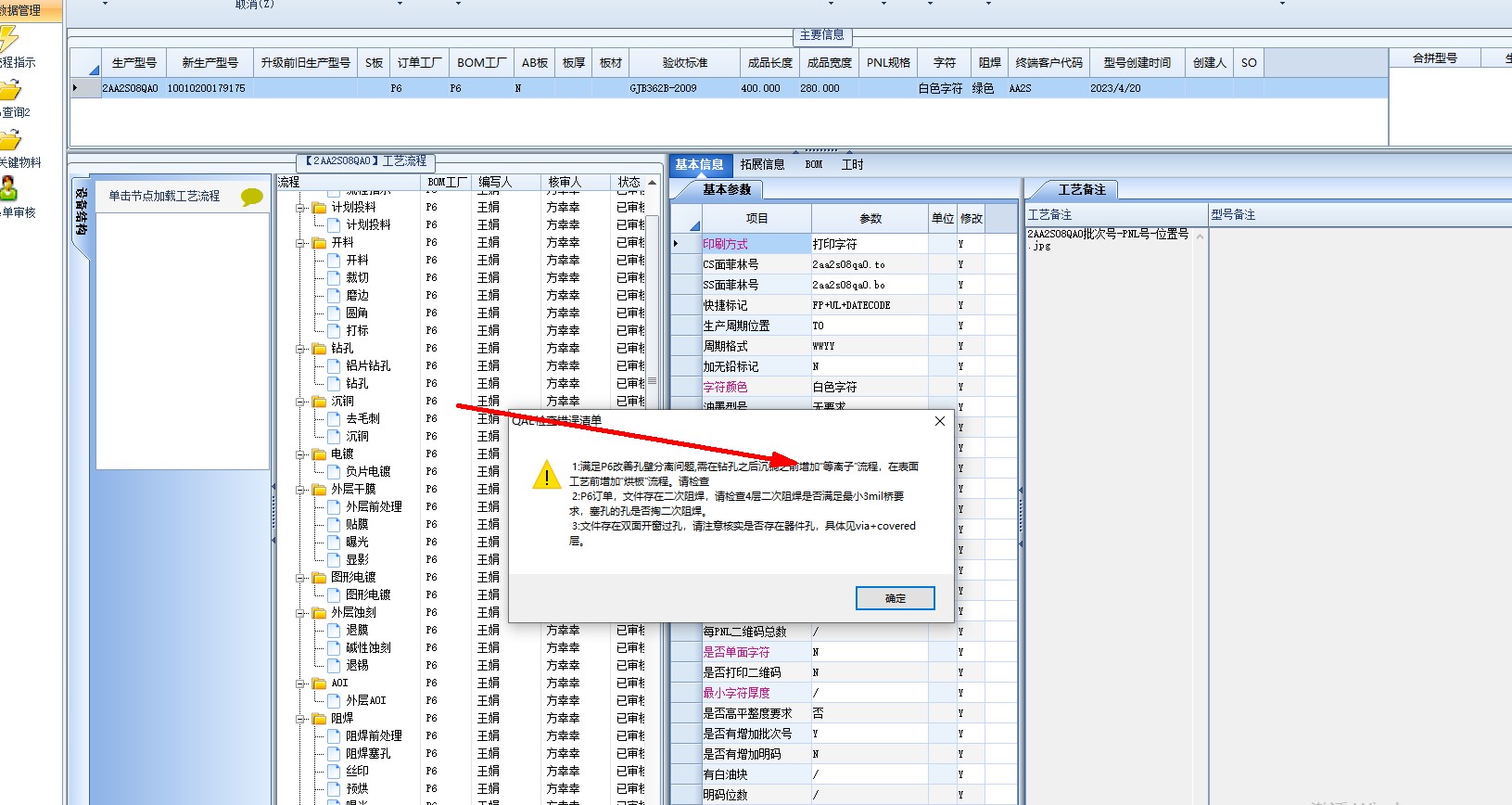Image resolution: width=1512 pixels, height=805 pixels.
Task: Close the QAE检查错误清单 dialog with X
Action: 940,421
